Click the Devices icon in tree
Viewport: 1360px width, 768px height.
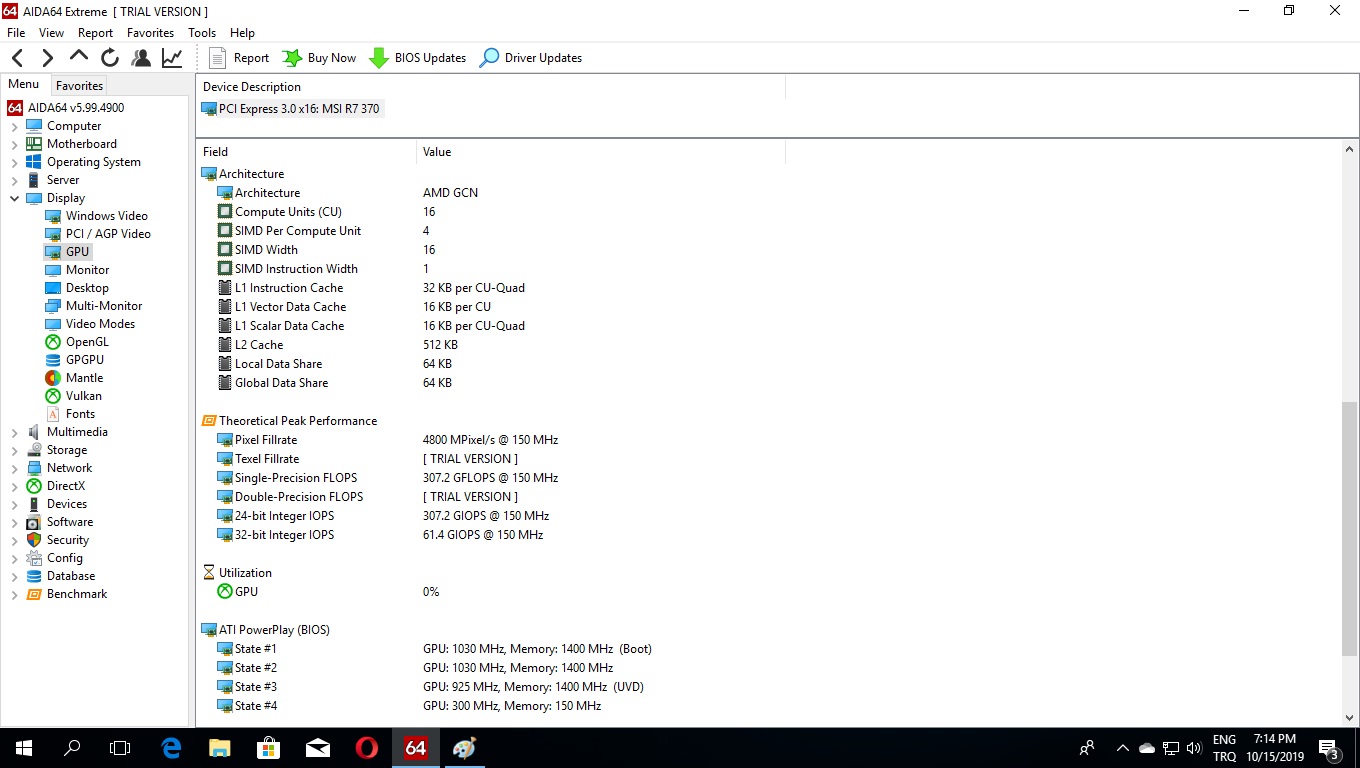34,504
